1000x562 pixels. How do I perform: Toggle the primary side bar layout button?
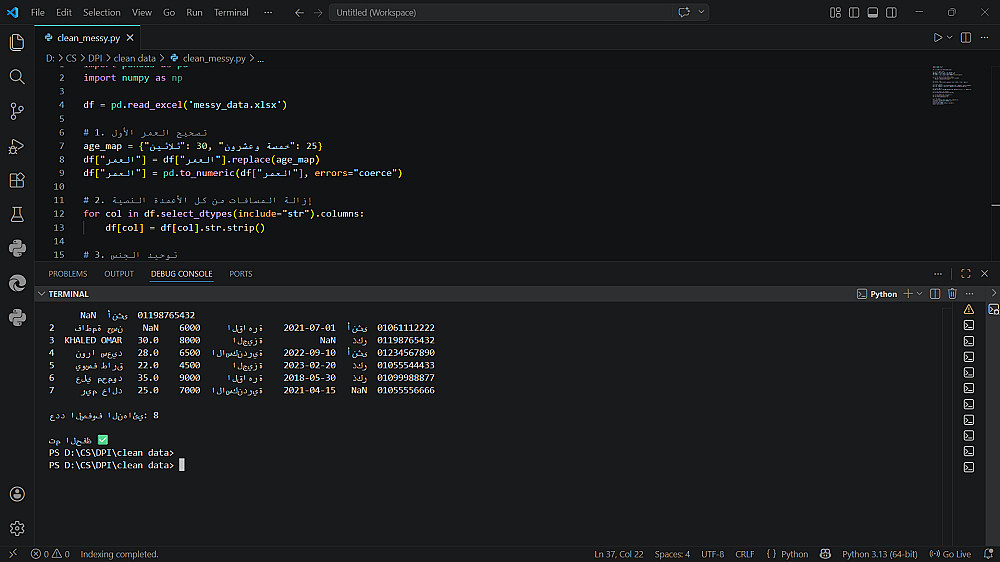pos(854,12)
